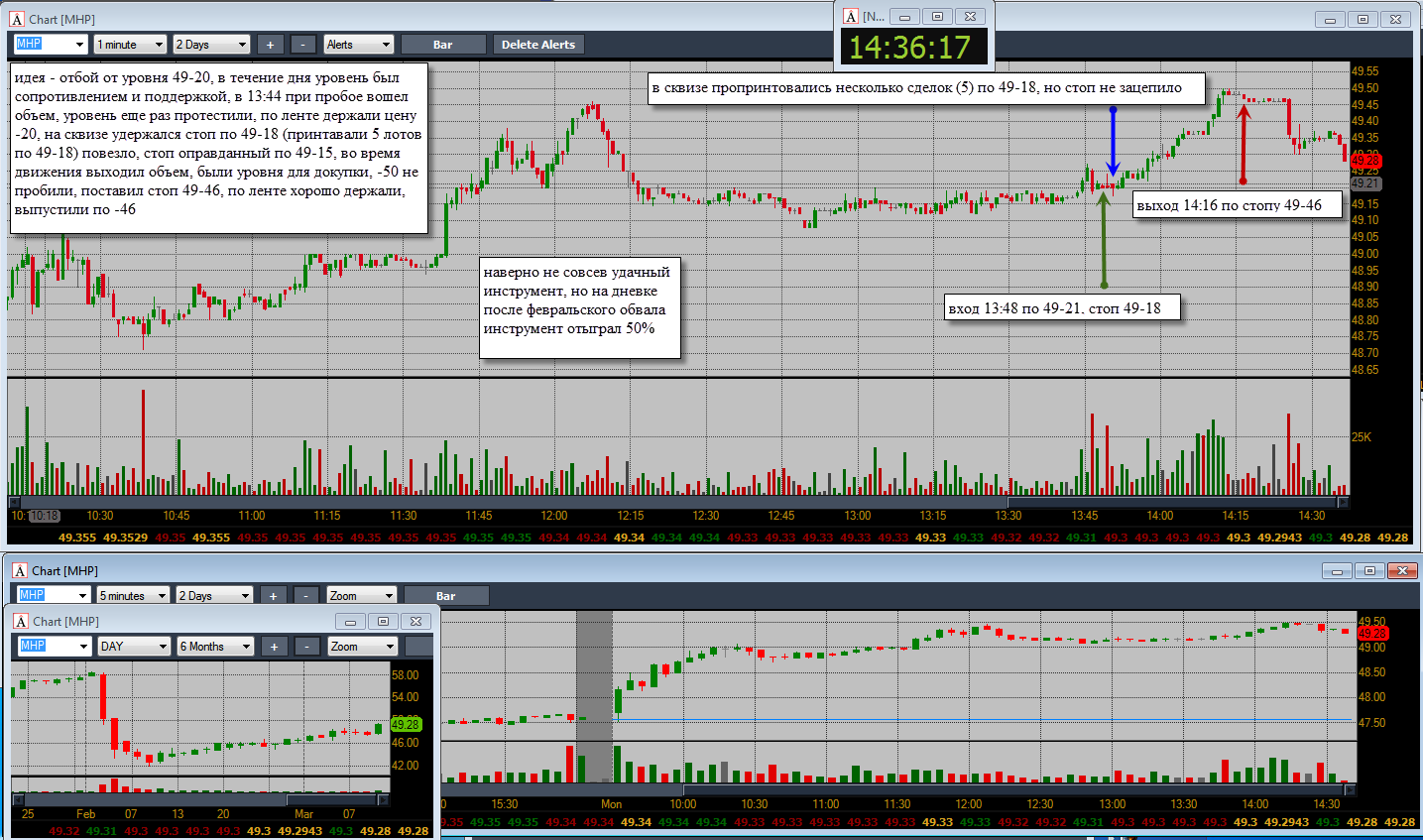The width and height of the screenshot is (1423, 840).
Task: Expand the Alerts dropdown
Action: pyautogui.click(x=359, y=45)
